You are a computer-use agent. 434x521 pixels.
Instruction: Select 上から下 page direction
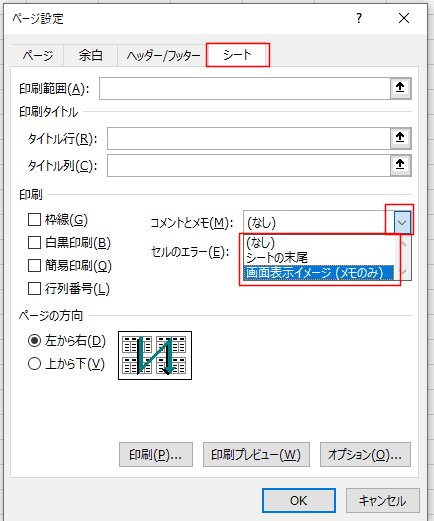34,364
